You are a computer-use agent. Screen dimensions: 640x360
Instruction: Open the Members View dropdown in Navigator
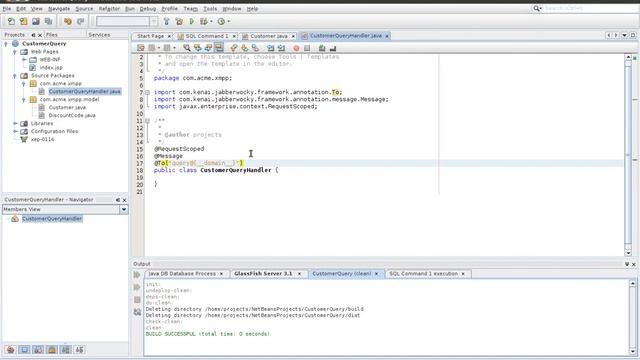pyautogui.click(x=124, y=209)
